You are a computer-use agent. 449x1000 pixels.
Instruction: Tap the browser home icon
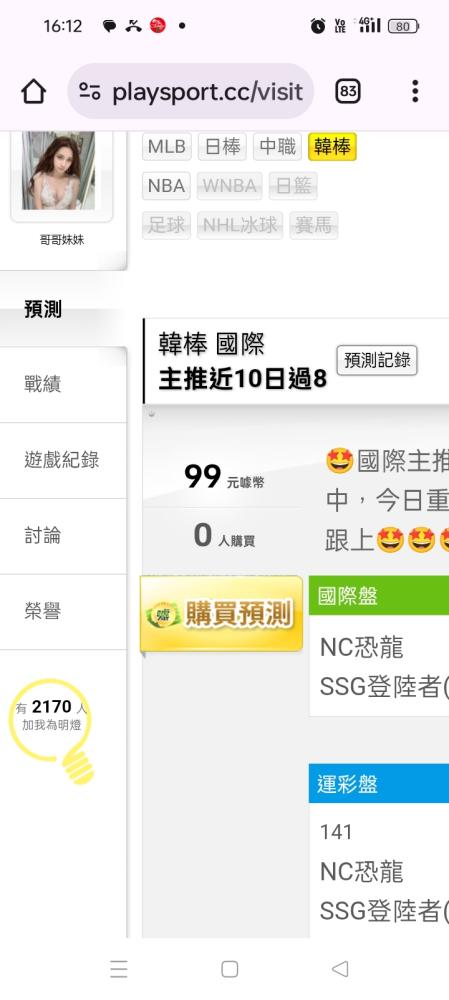pyautogui.click(x=34, y=92)
